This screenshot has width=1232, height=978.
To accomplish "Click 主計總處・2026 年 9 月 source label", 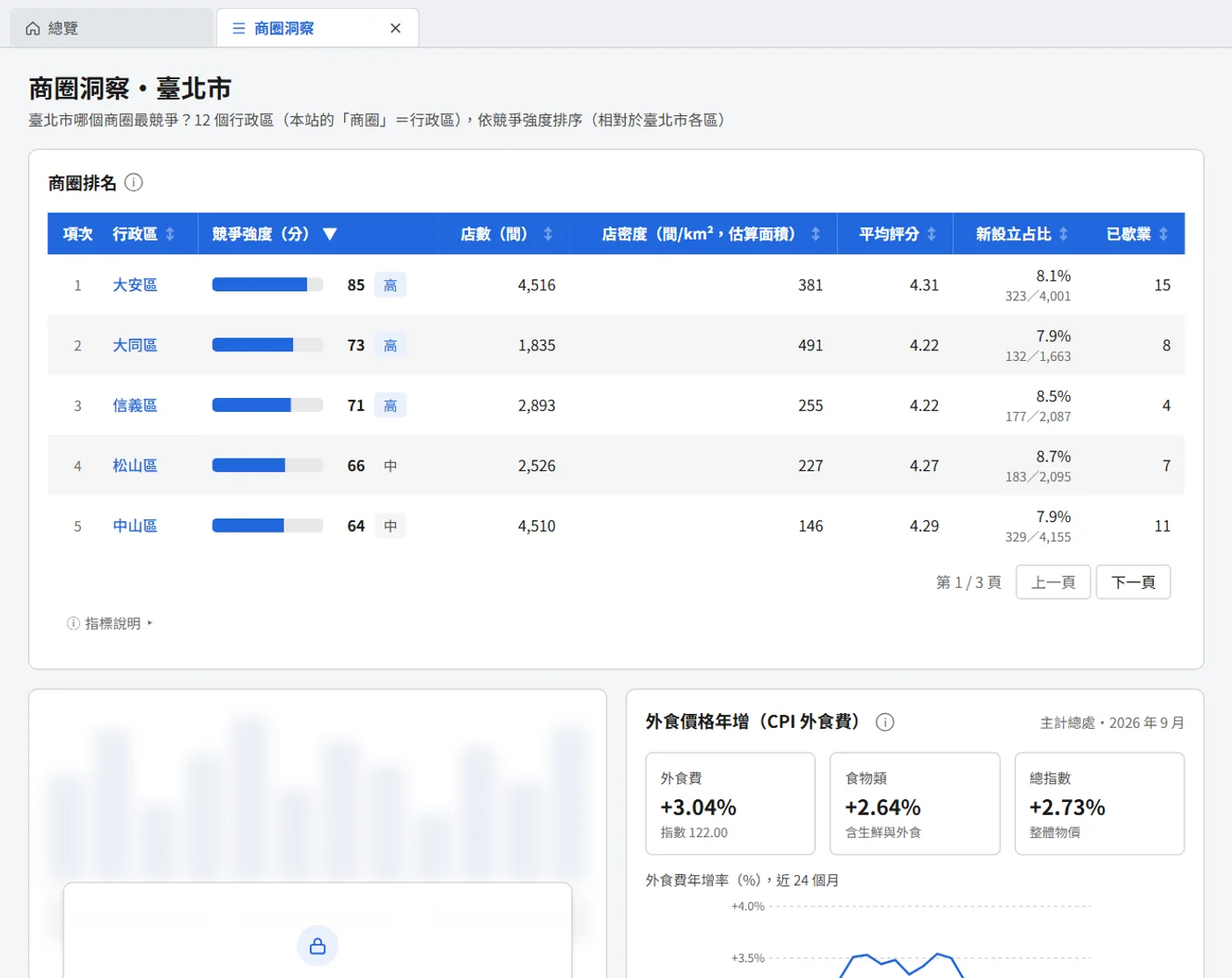I will [1112, 723].
